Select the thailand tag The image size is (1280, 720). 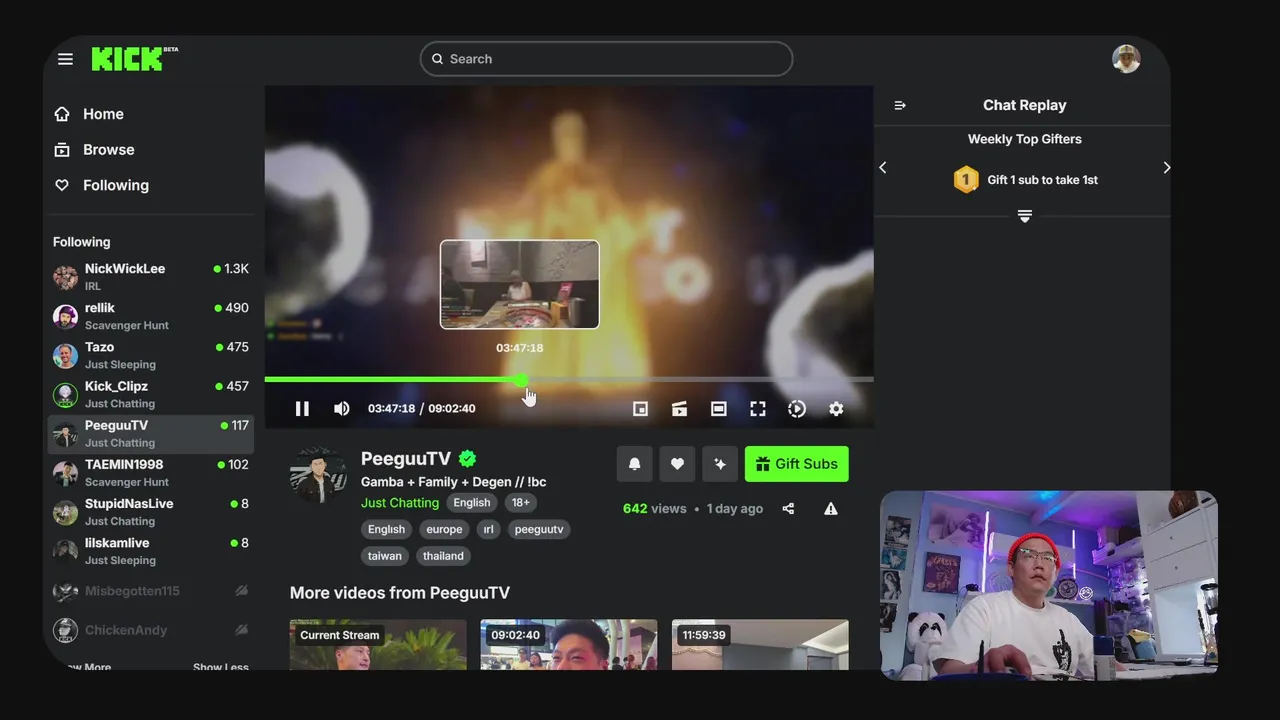(443, 556)
